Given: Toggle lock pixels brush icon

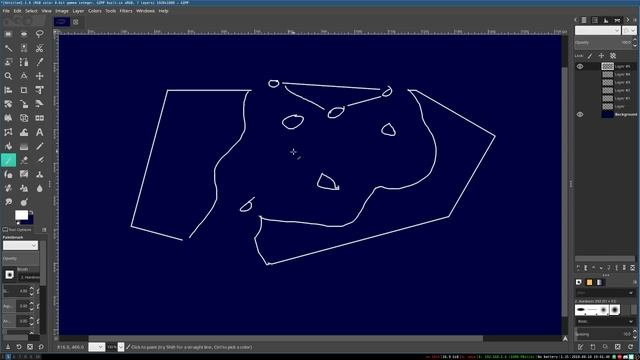Looking at the screenshot, I should 590,56.
